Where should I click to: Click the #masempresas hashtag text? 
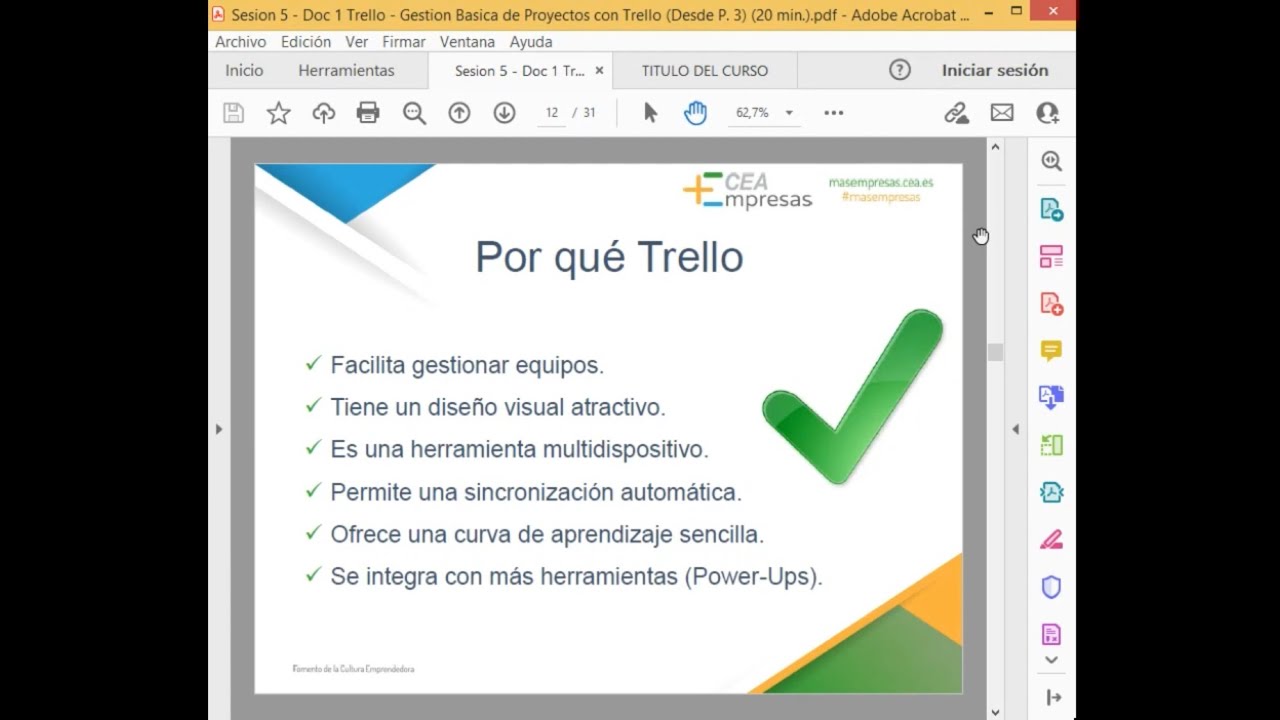pos(881,197)
